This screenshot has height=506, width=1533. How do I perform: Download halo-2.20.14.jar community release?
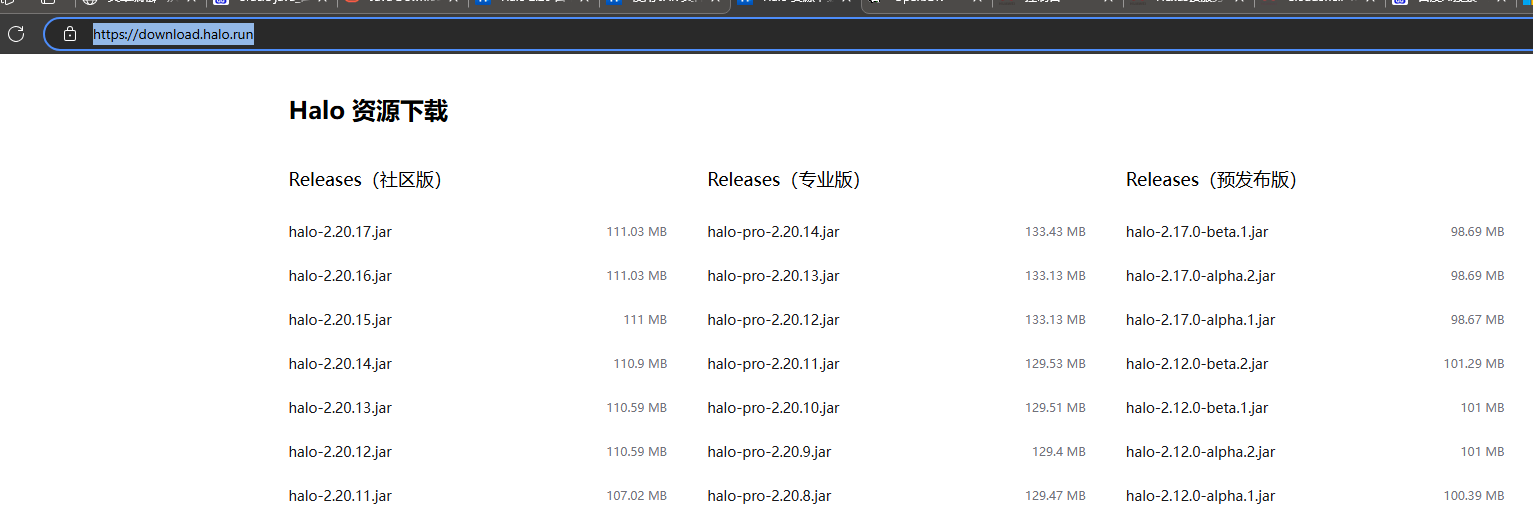[x=340, y=364]
